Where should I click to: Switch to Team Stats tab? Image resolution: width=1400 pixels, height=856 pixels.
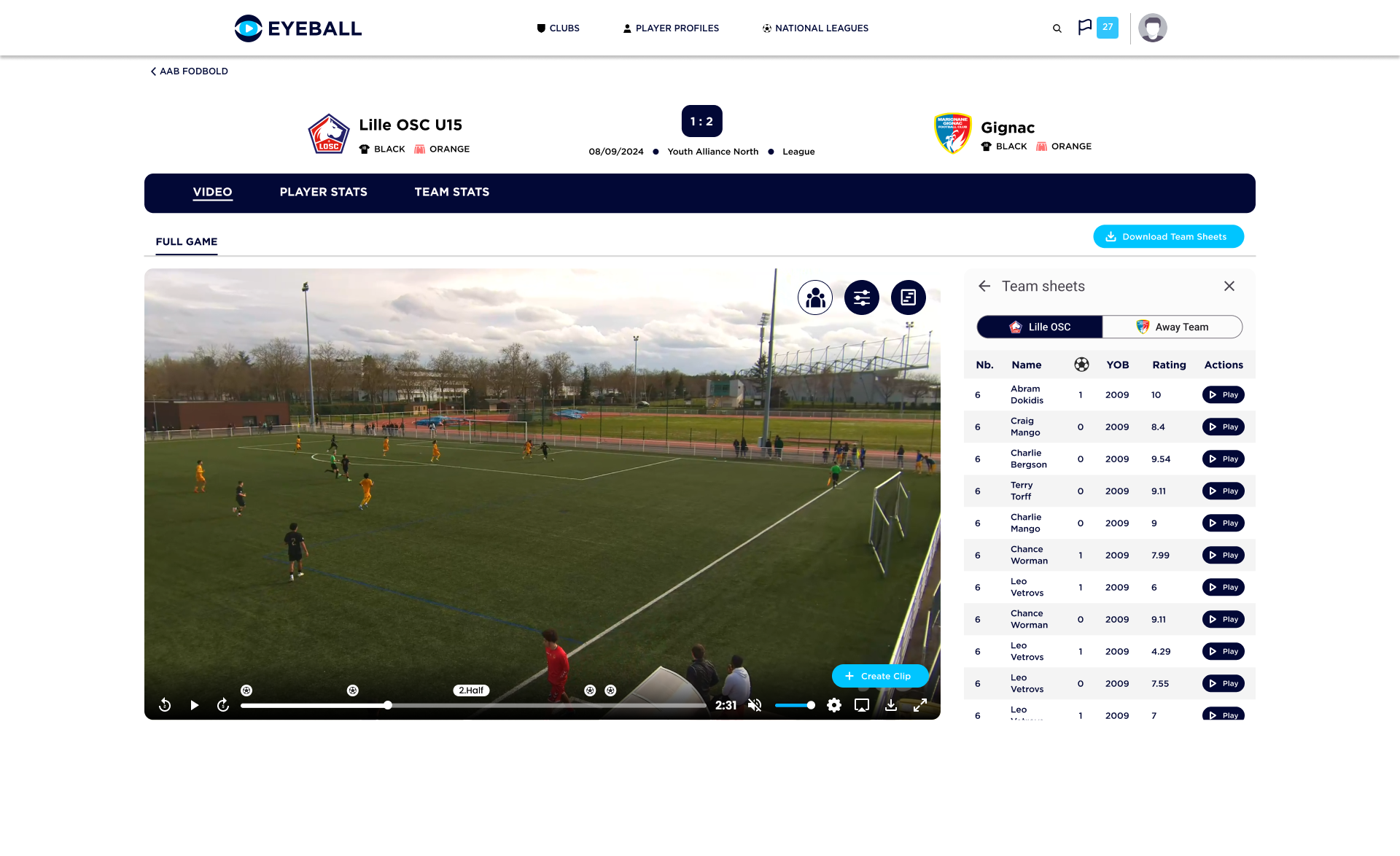[x=451, y=192]
